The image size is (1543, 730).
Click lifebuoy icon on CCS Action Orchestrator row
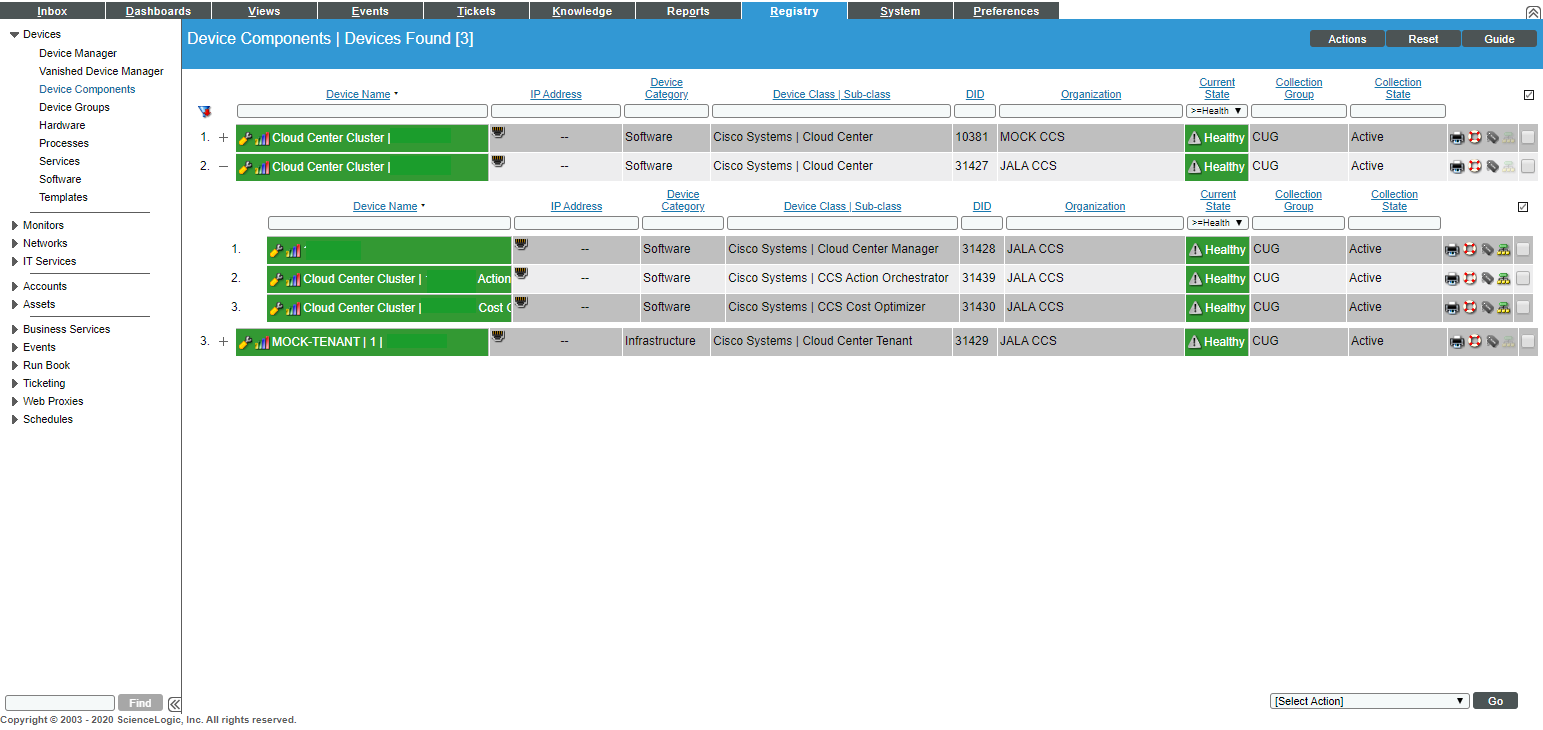coord(1469,279)
